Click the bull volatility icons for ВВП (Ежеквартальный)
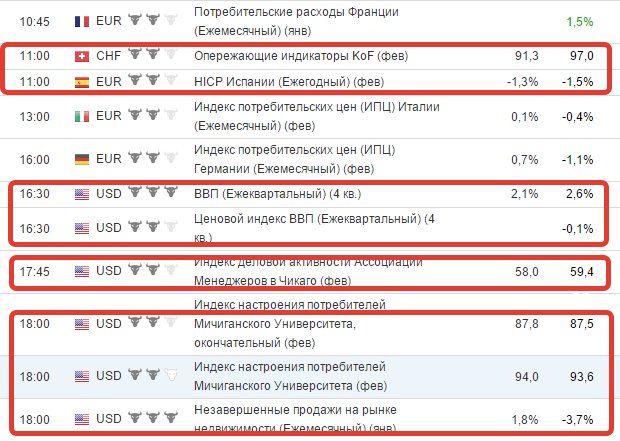The image size is (620, 441). [x=153, y=192]
